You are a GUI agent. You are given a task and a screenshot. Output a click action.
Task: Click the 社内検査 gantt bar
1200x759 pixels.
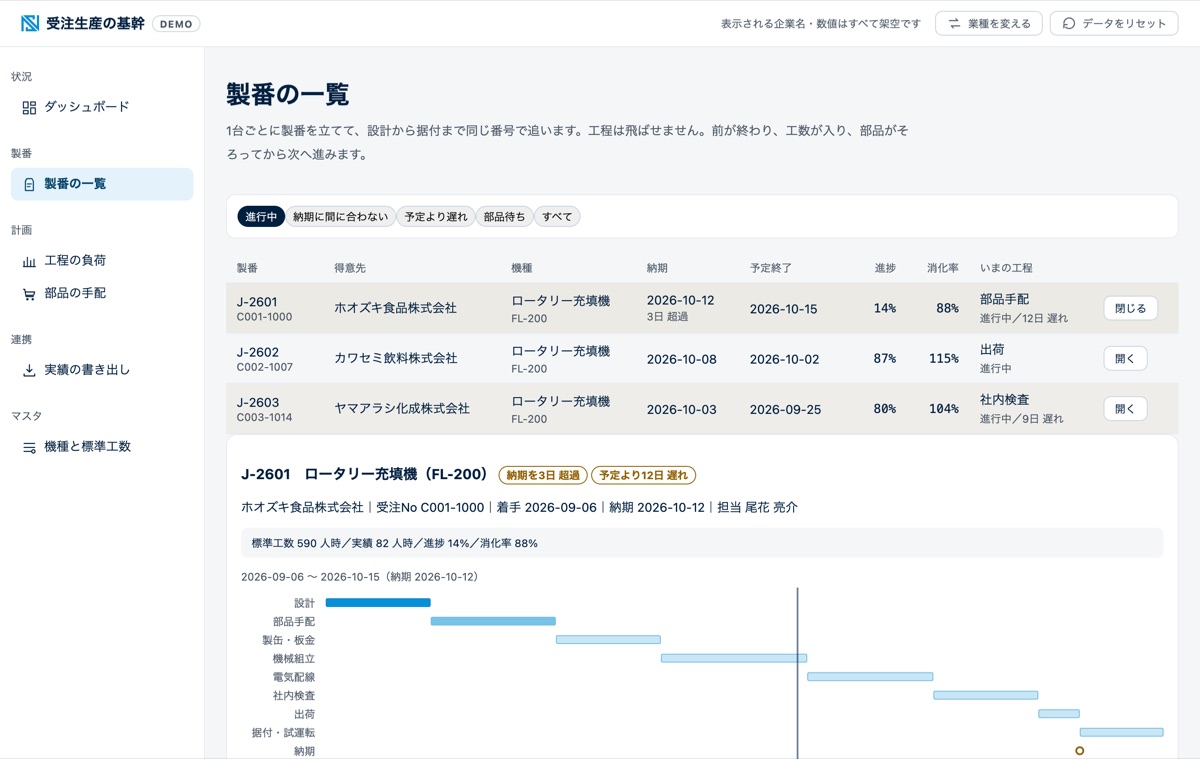coord(986,695)
